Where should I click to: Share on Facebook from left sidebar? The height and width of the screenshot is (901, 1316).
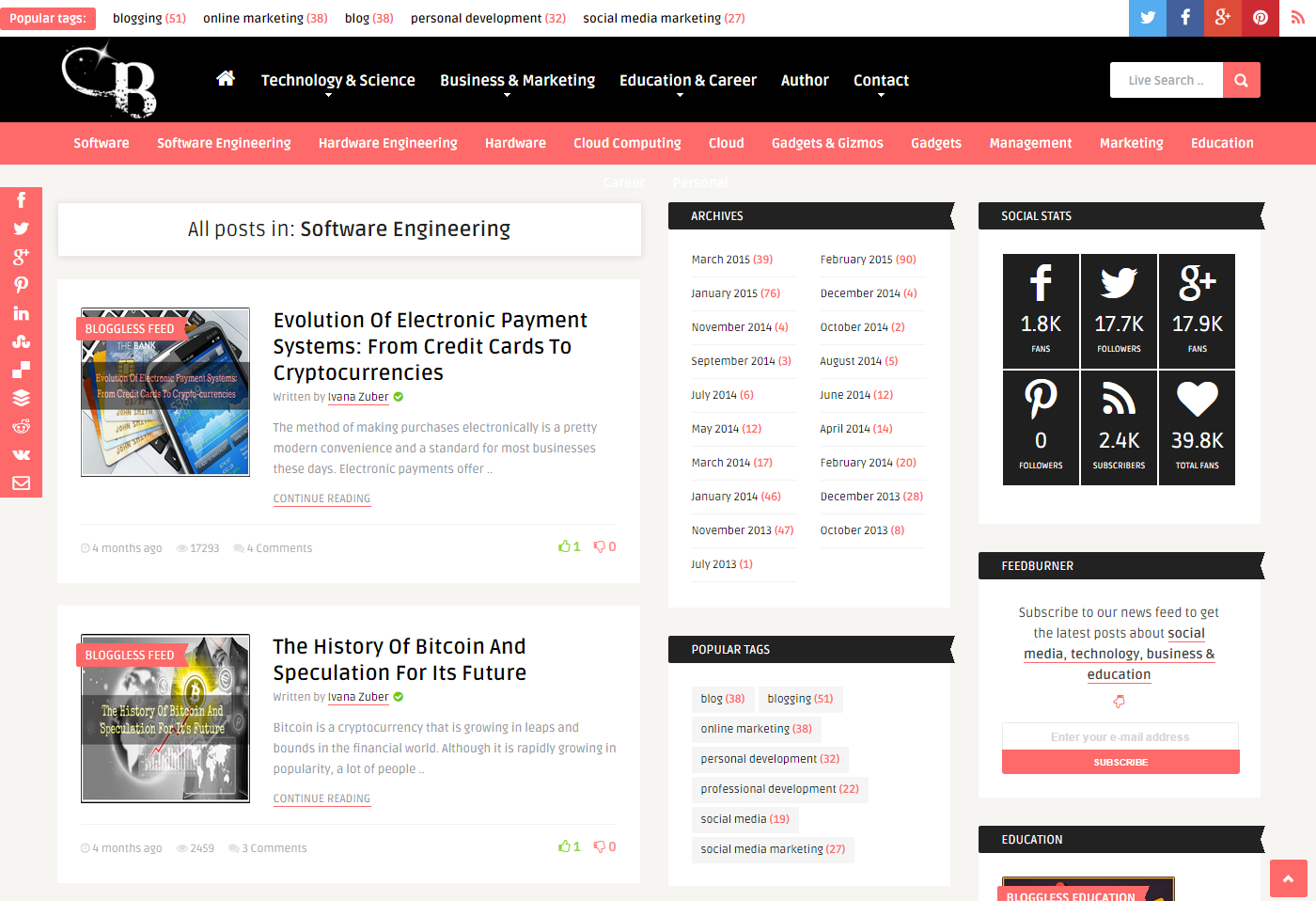(21, 200)
